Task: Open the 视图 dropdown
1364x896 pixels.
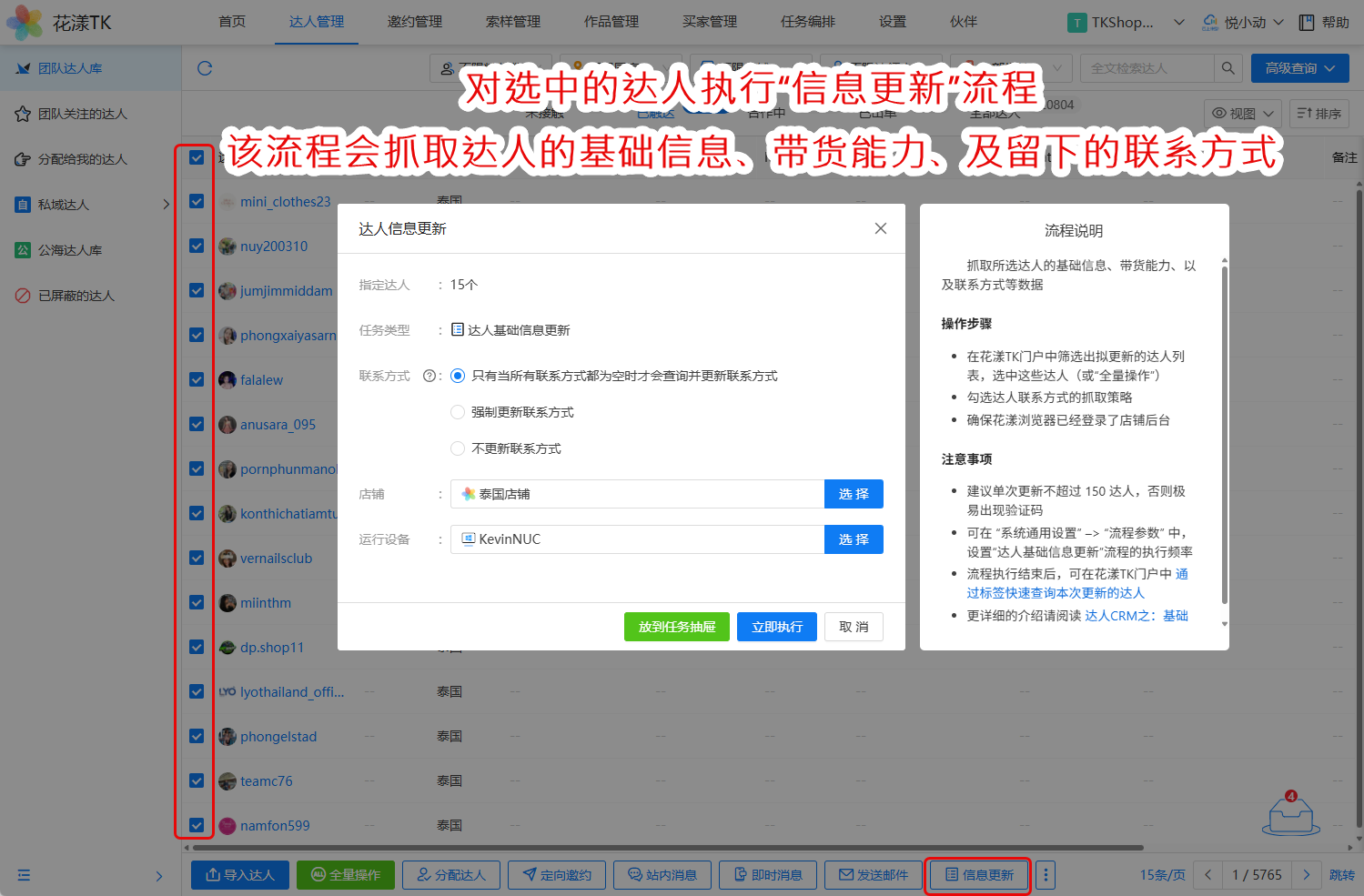Action: [x=1242, y=114]
